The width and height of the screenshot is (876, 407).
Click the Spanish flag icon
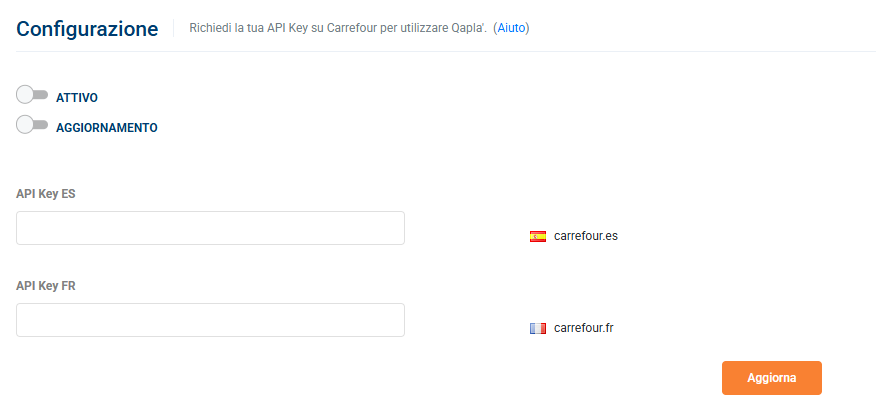point(537,236)
